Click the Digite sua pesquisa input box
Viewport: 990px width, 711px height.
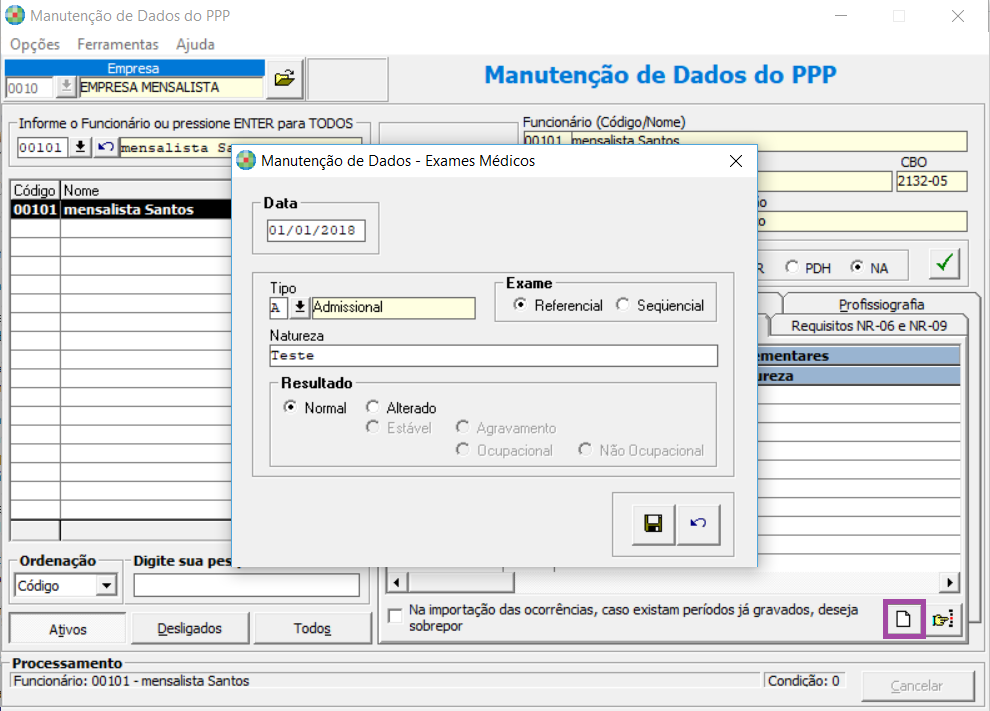click(246, 585)
